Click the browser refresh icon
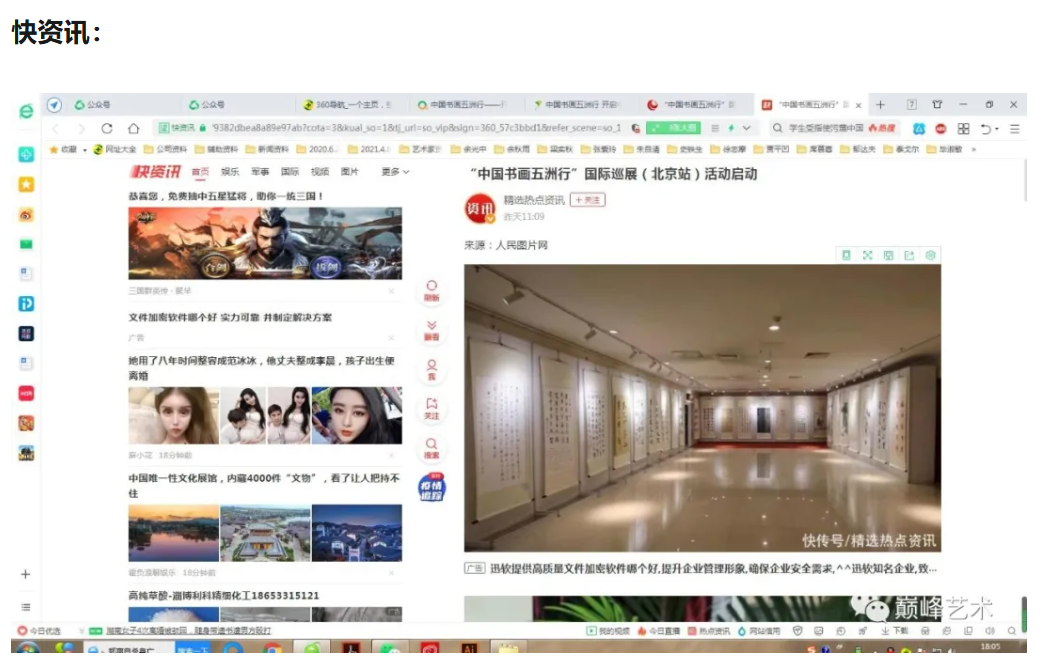Image resolution: width=1044 pixels, height=670 pixels. point(107,129)
